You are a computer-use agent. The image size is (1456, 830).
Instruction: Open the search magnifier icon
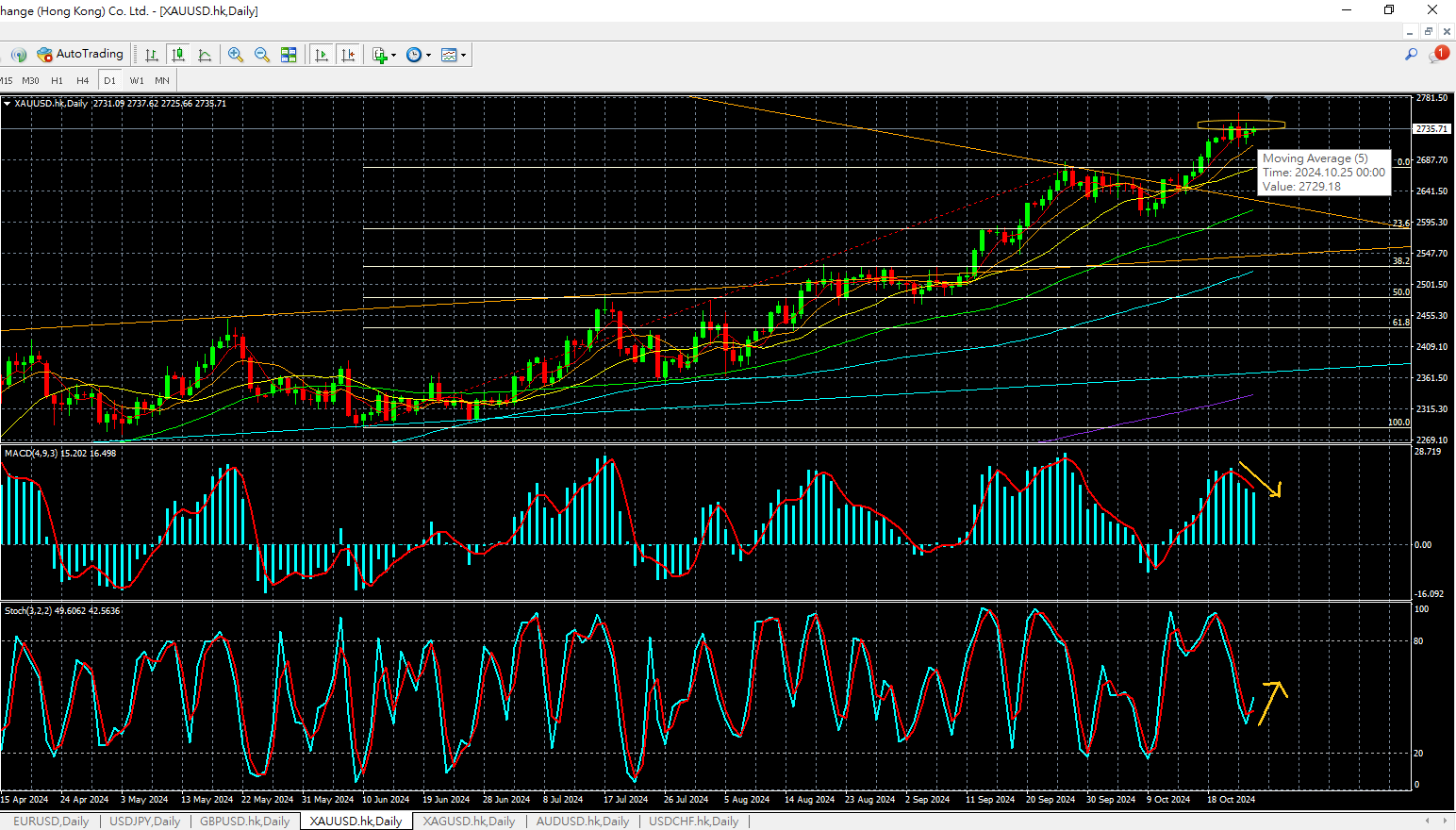pyautogui.click(x=1411, y=55)
